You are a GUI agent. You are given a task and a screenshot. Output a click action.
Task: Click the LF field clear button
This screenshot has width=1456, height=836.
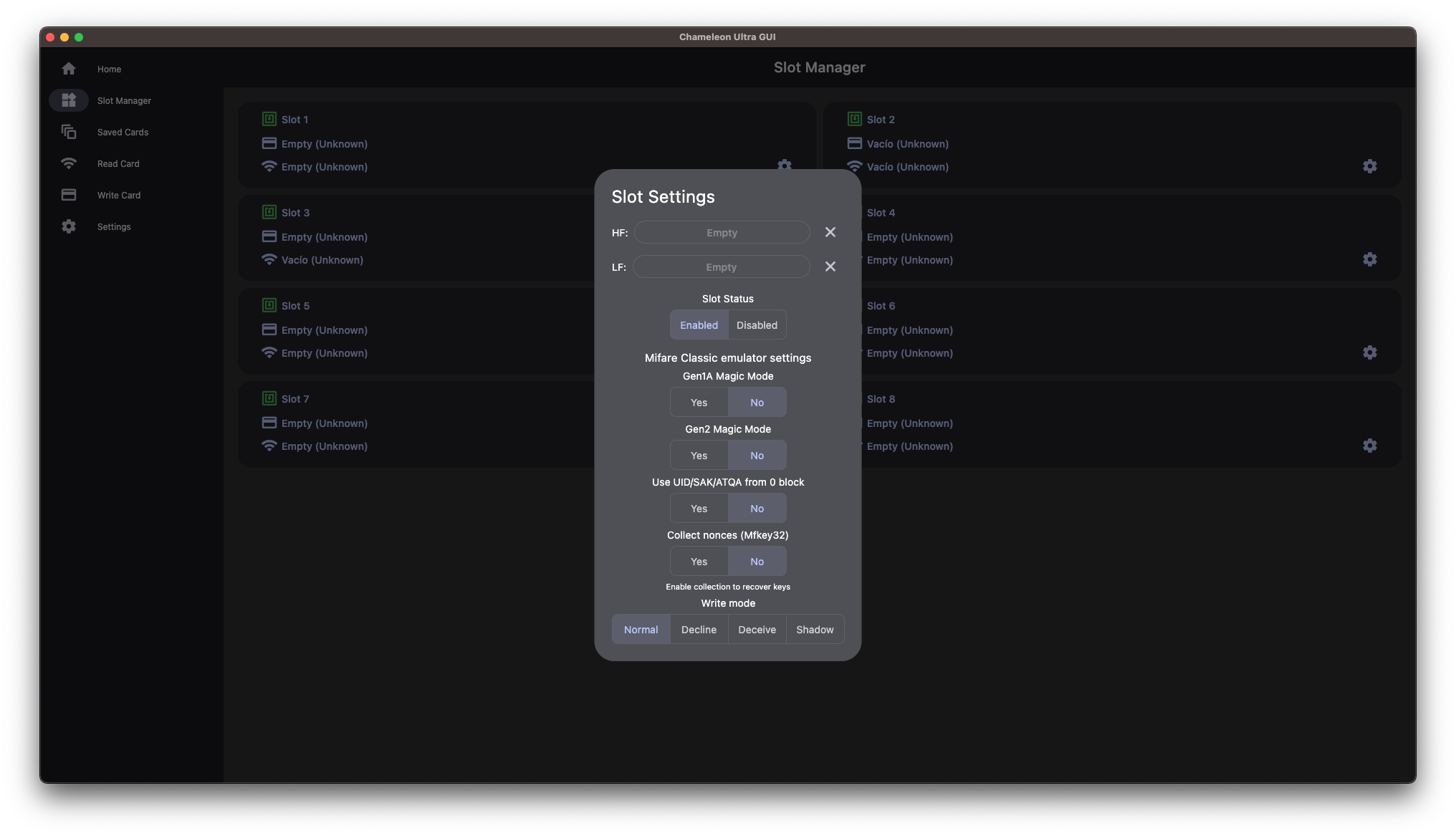[830, 266]
